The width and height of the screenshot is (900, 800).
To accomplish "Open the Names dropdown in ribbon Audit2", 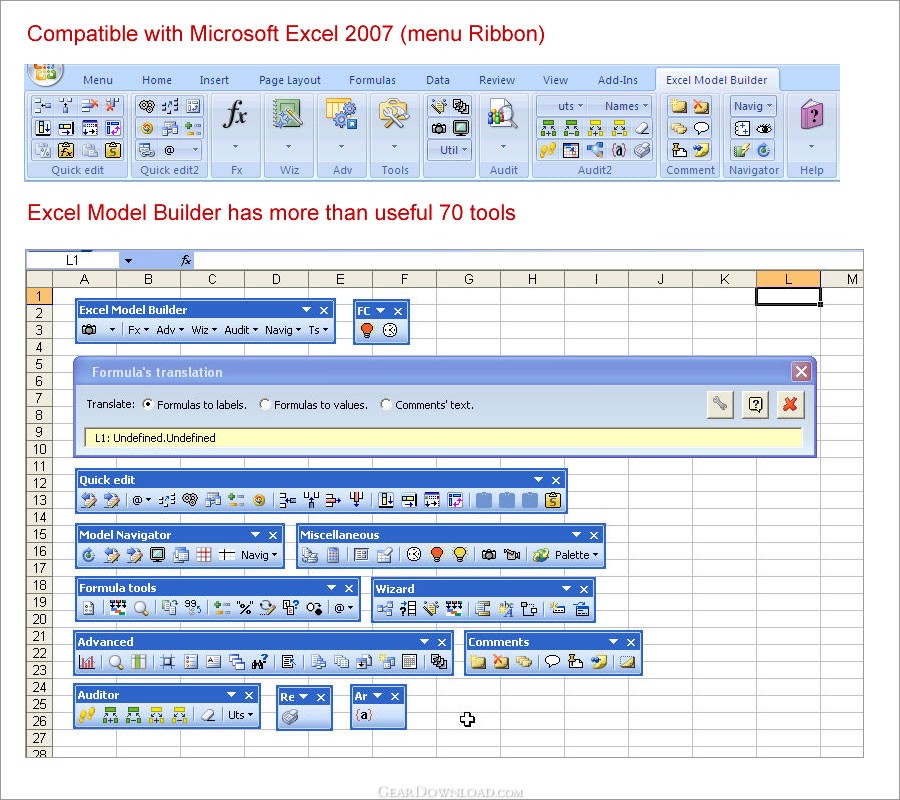I will 626,106.
